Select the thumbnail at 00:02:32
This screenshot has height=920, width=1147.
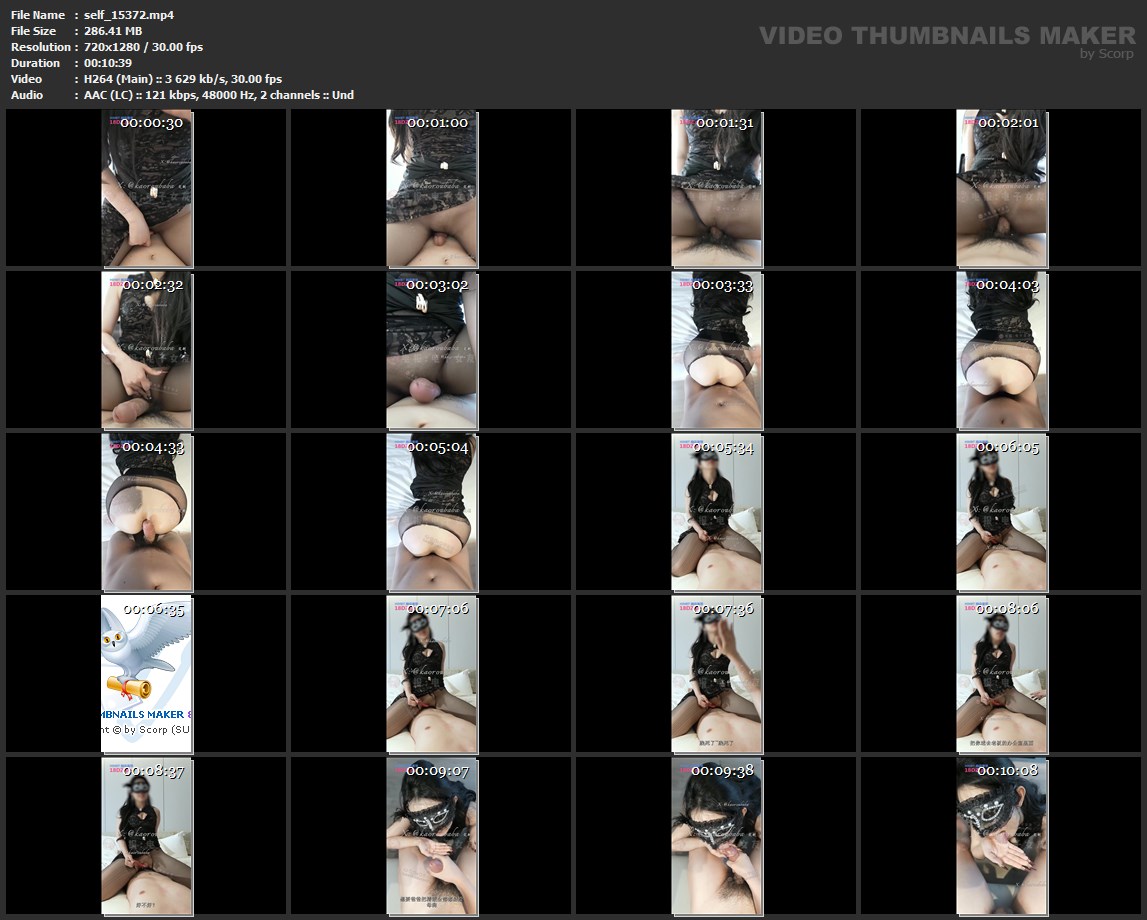coord(147,350)
